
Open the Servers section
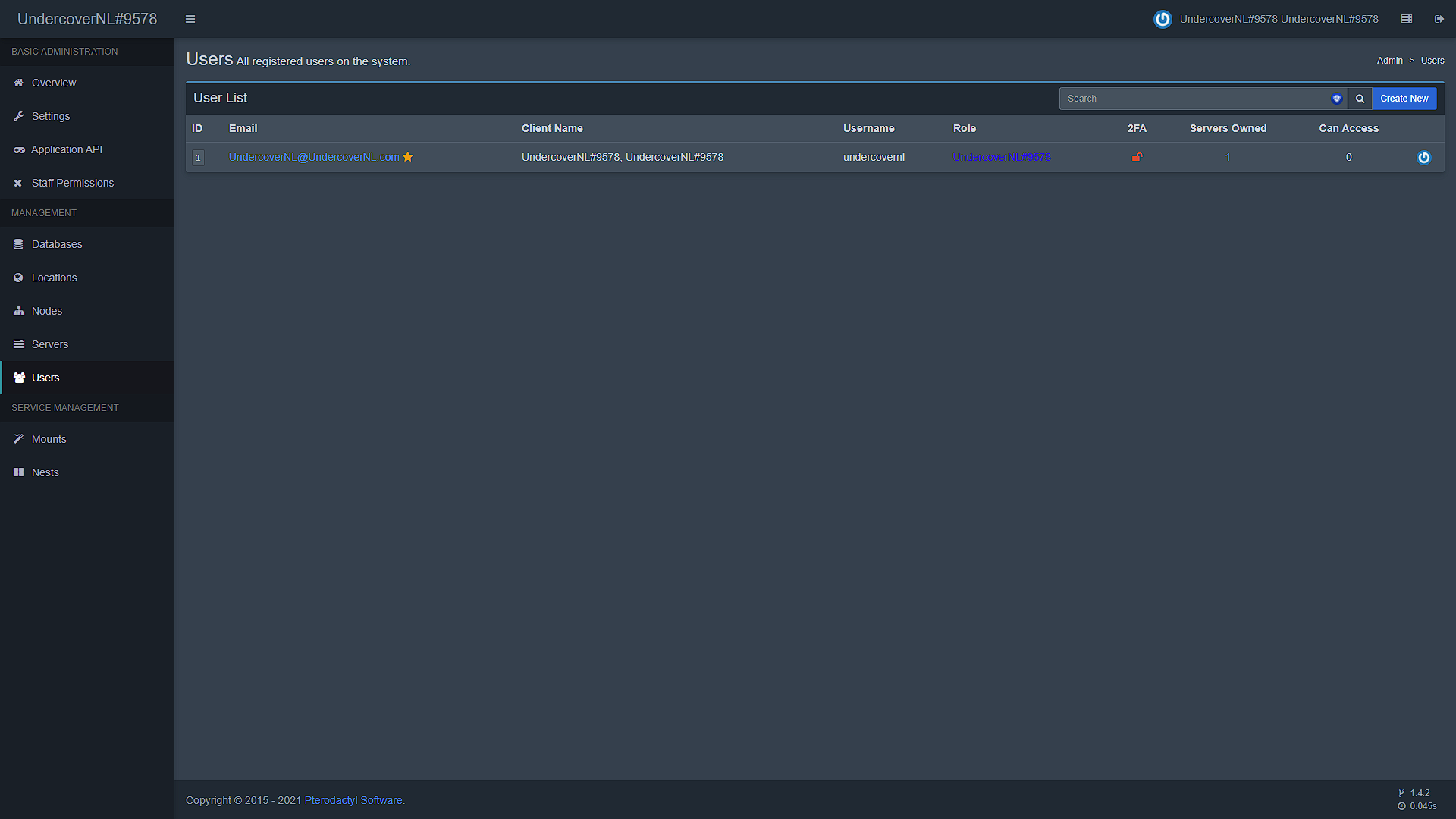pos(87,344)
